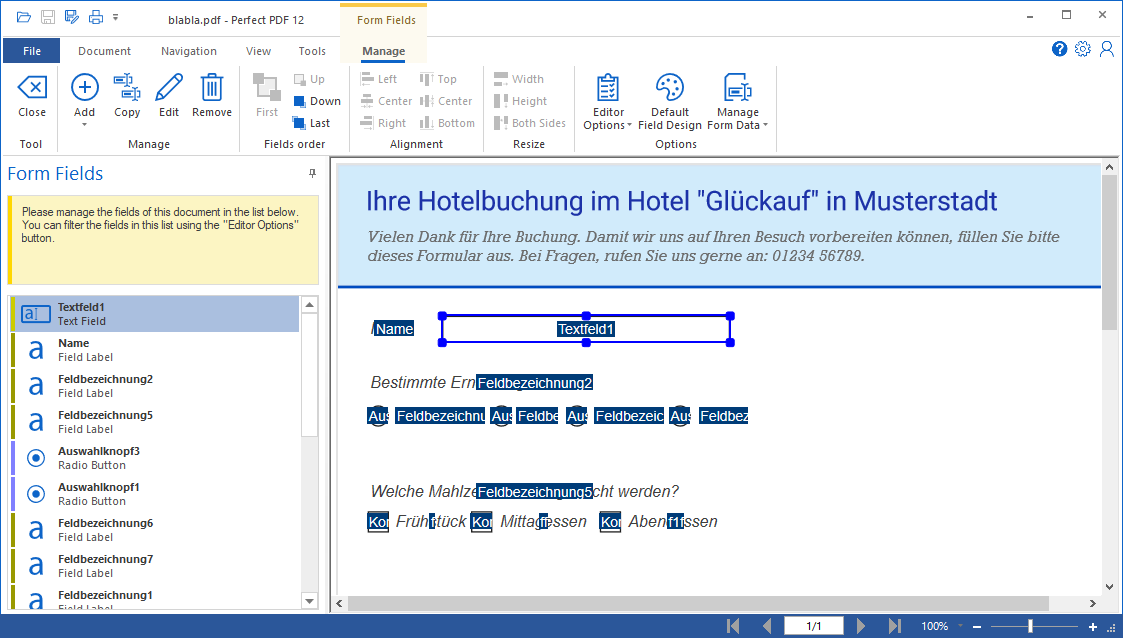
Task: Click the Edit field icon
Action: (x=168, y=95)
